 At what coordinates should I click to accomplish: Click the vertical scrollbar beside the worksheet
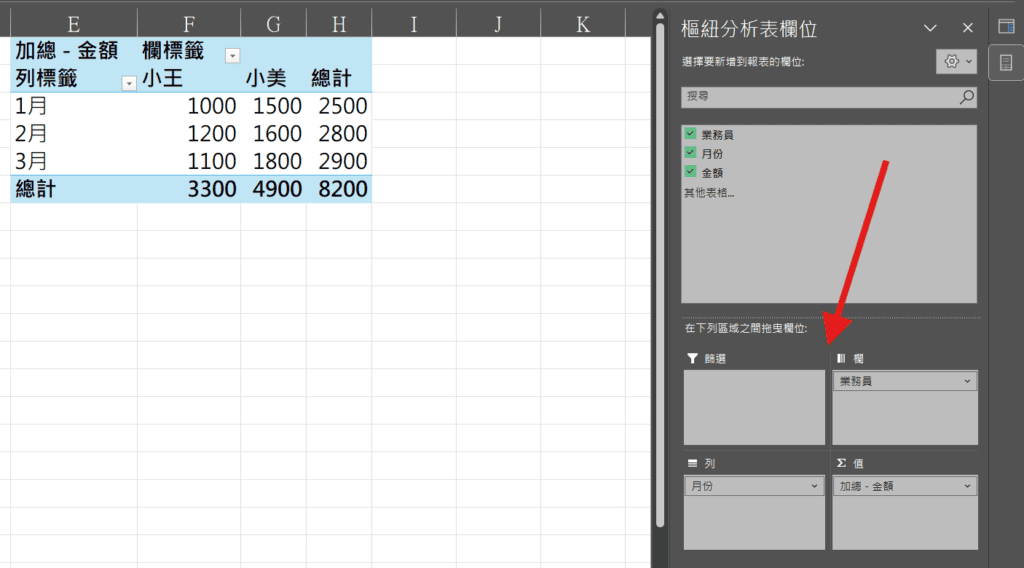point(658,270)
